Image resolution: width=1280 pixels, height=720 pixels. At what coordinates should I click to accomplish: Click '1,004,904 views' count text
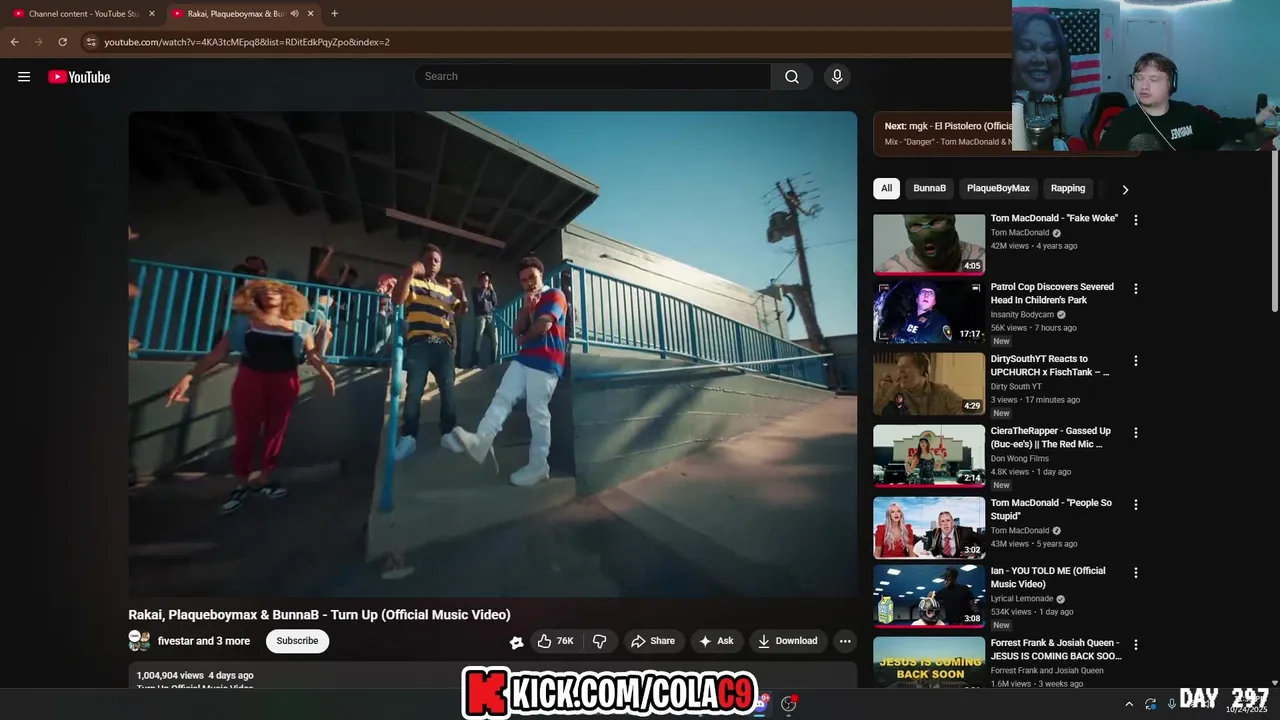click(170, 675)
